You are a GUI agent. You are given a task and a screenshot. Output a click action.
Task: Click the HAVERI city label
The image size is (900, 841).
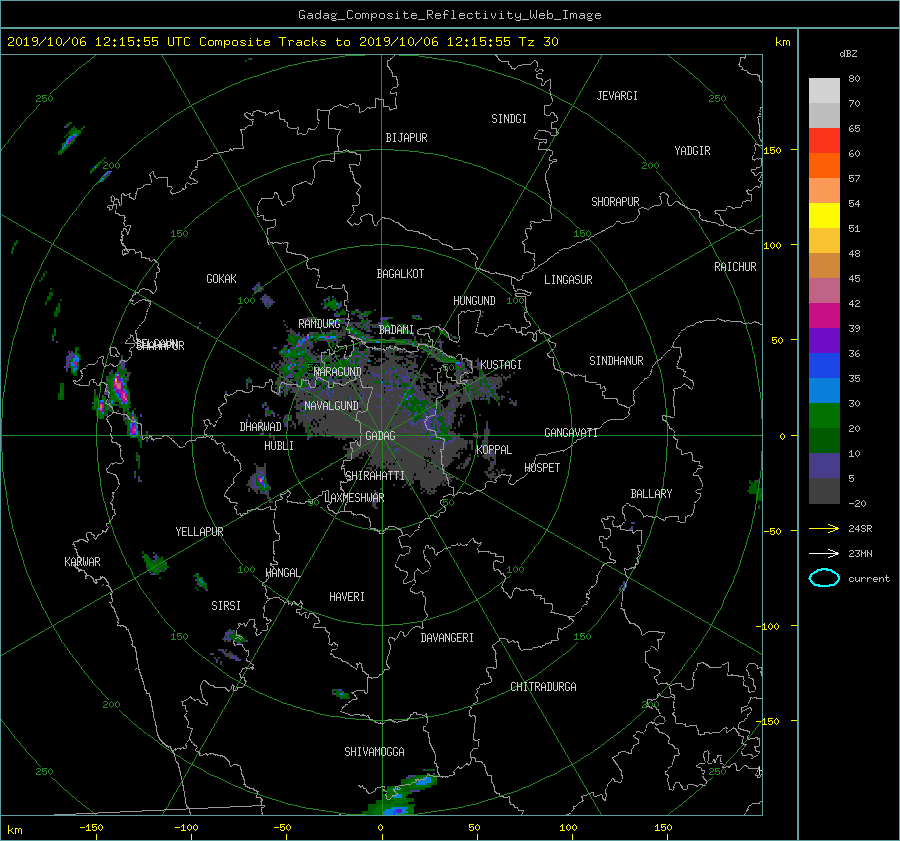click(347, 597)
